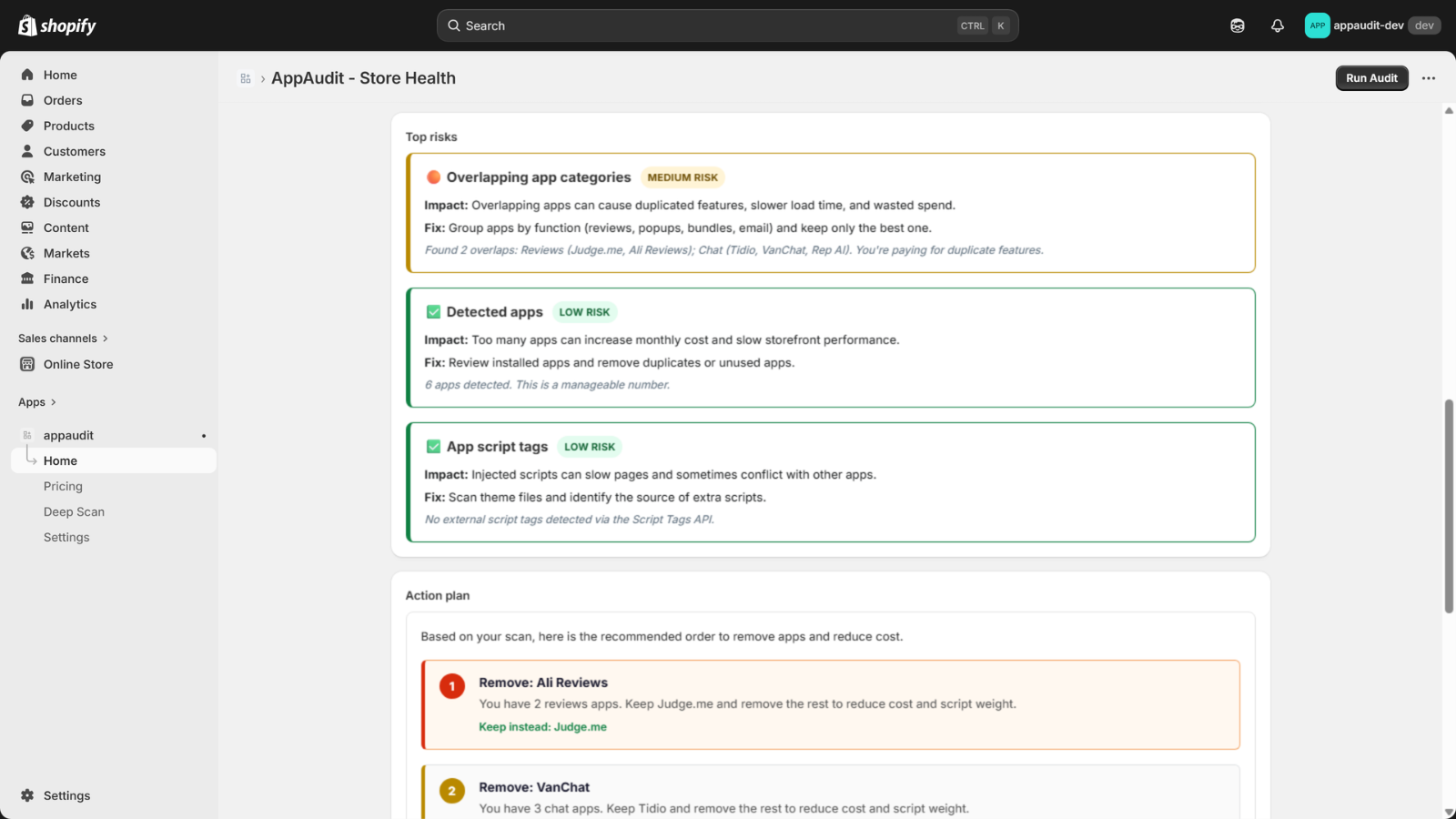Click the Shopify logo

[57, 25]
